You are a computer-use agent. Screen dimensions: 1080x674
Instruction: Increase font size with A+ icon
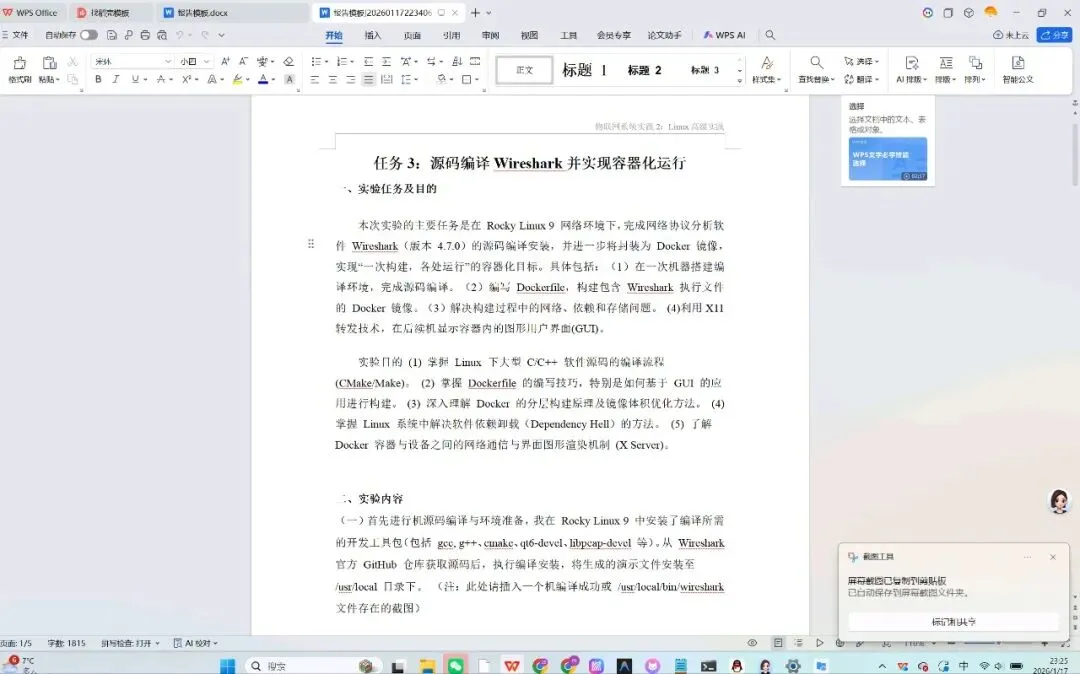pos(225,61)
